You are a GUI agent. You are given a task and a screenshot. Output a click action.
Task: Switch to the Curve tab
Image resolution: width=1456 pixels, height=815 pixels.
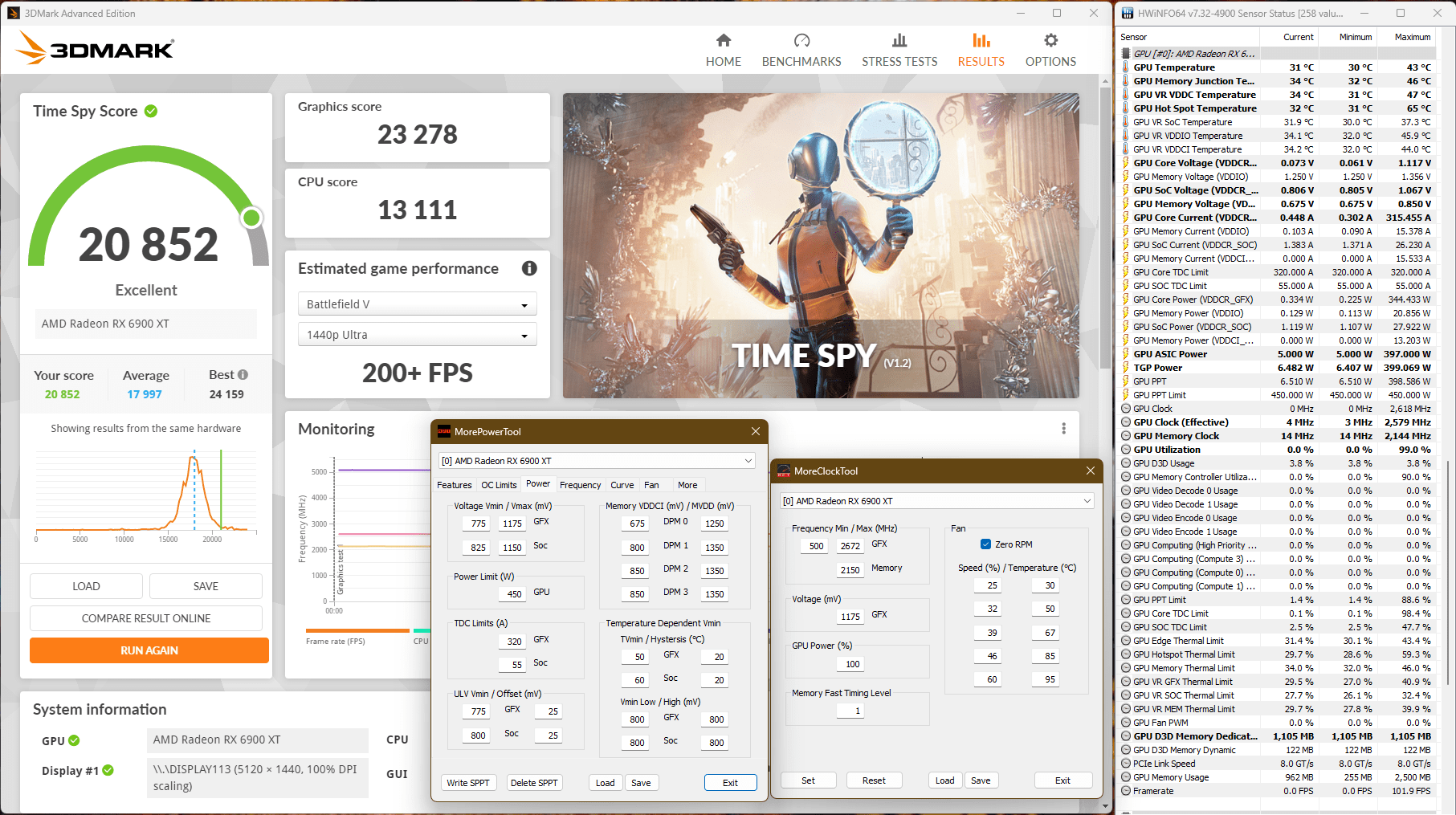click(x=622, y=485)
